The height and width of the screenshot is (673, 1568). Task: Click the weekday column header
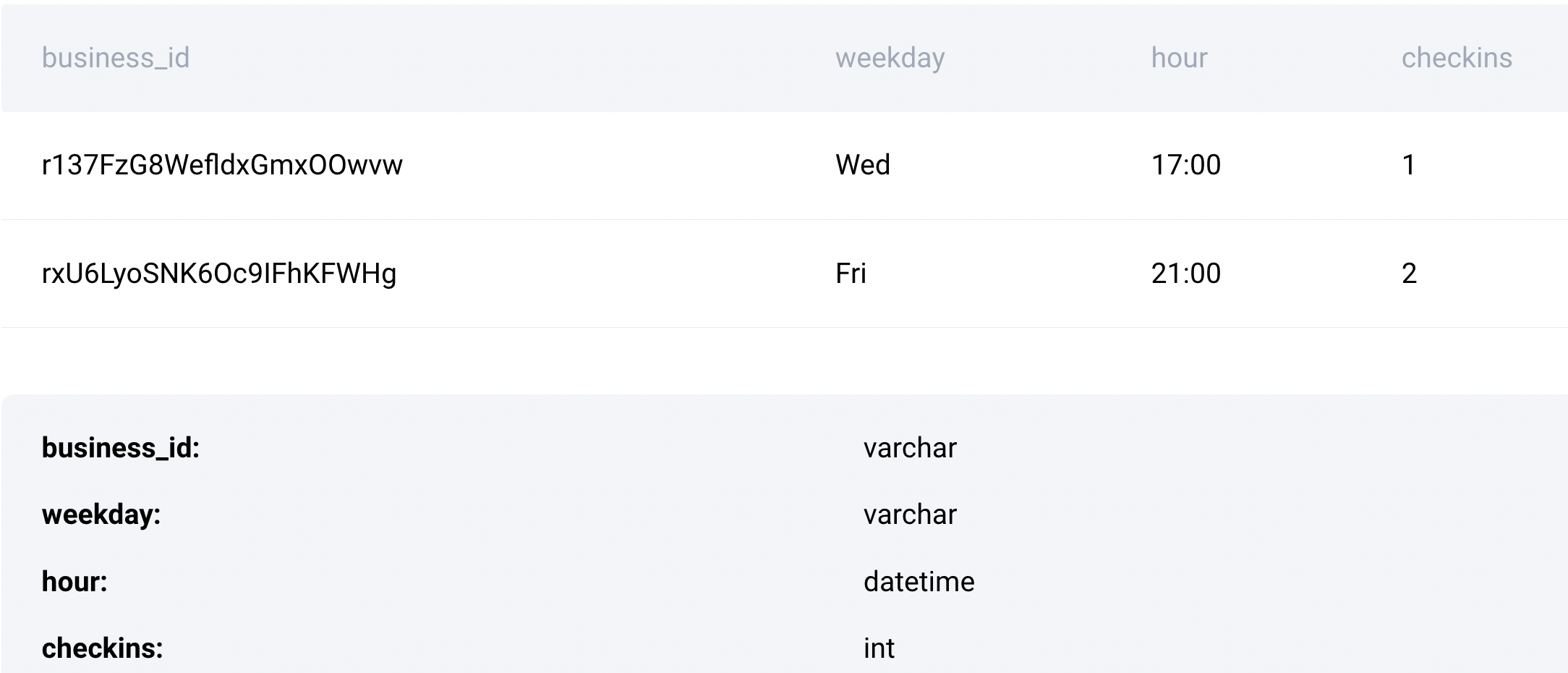point(890,58)
